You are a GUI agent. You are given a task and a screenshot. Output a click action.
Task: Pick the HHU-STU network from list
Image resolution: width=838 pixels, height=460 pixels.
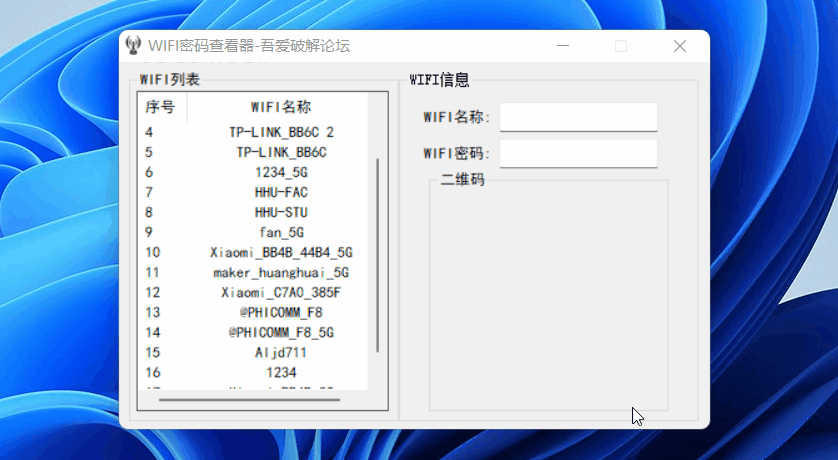281,212
